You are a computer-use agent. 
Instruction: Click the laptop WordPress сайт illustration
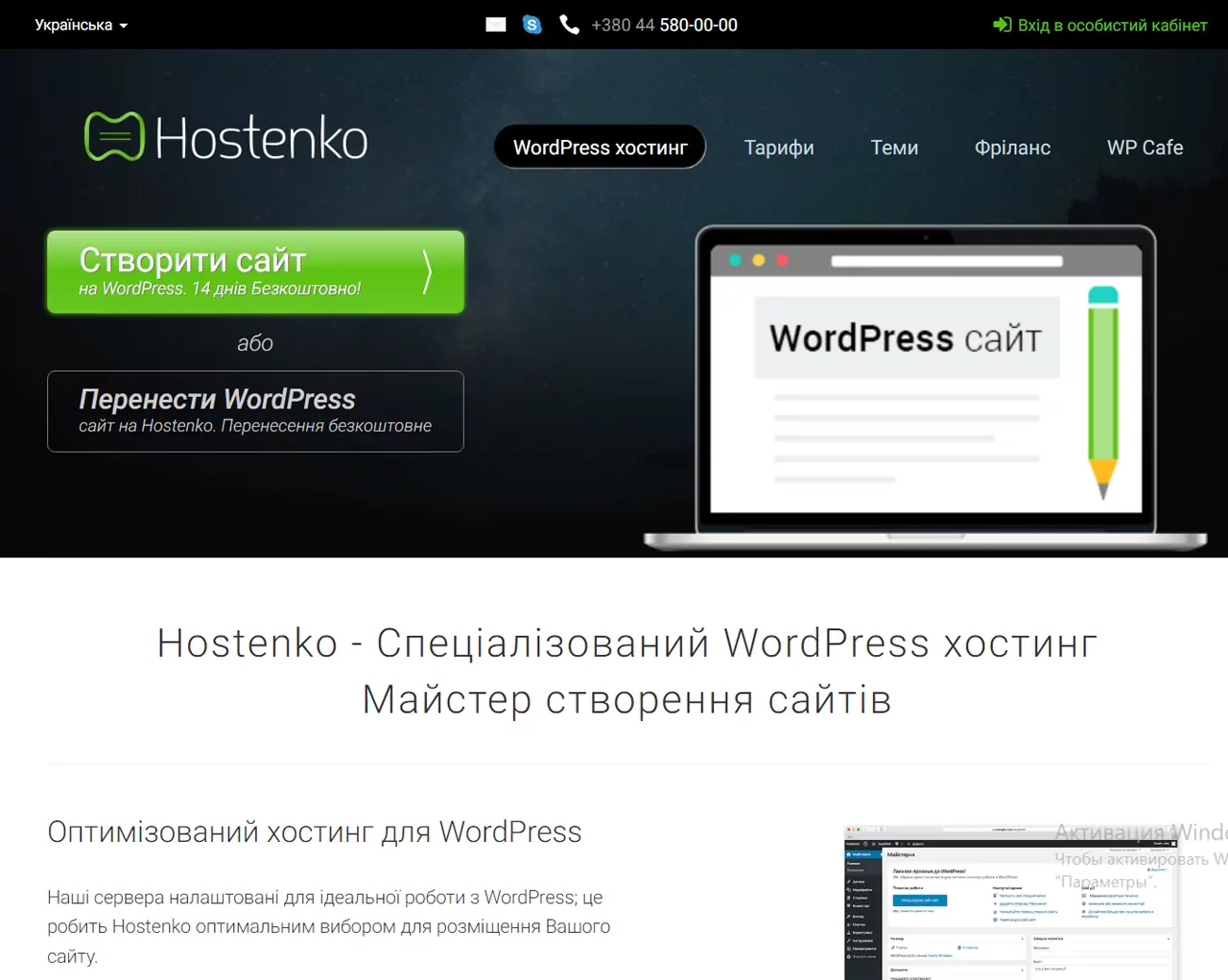(925, 388)
